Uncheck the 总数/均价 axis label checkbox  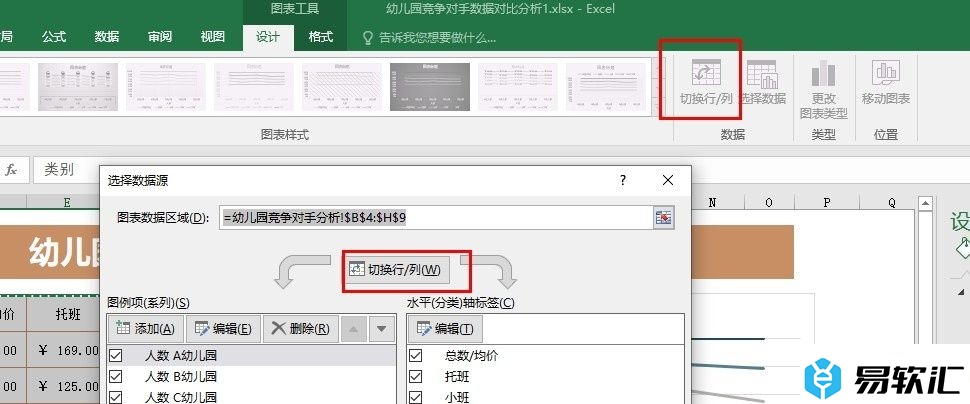416,356
